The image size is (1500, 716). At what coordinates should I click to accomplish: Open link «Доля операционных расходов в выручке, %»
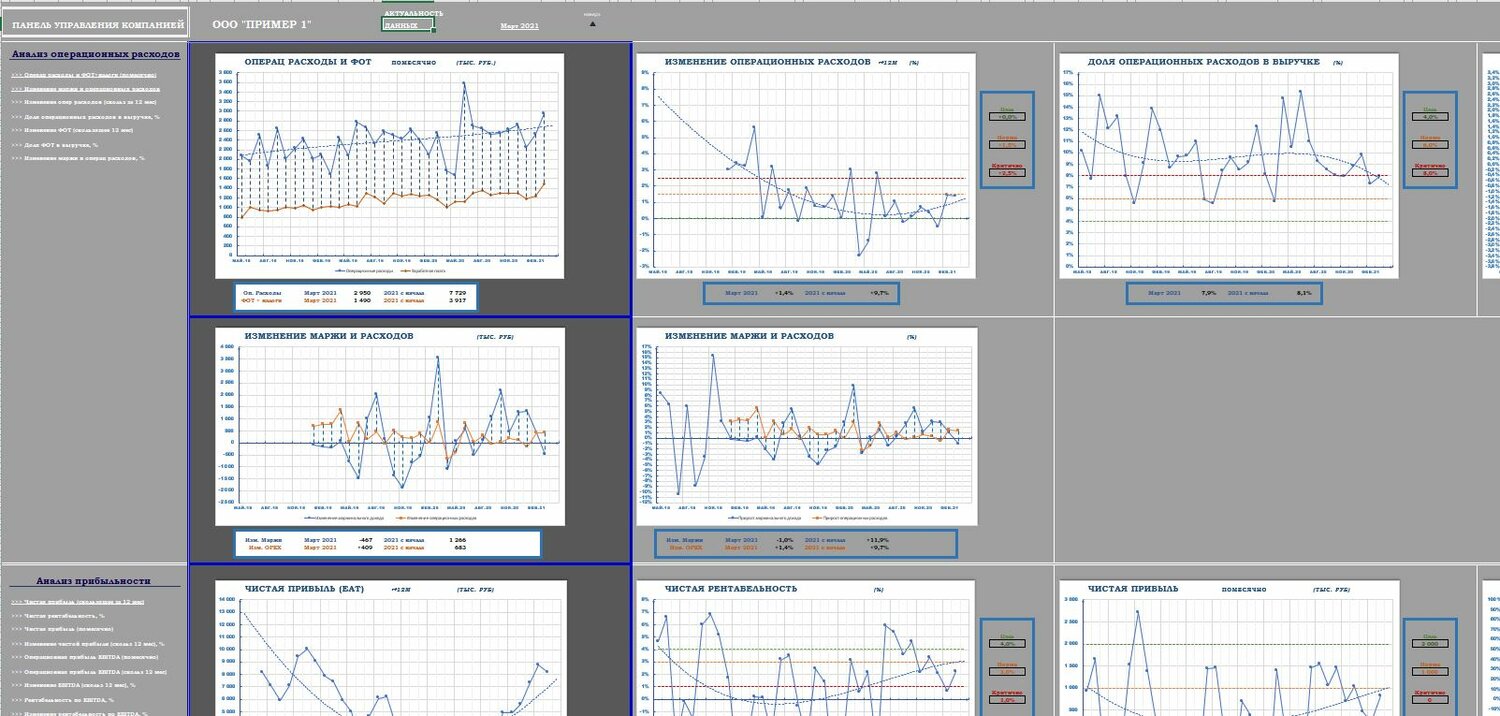(x=85, y=116)
